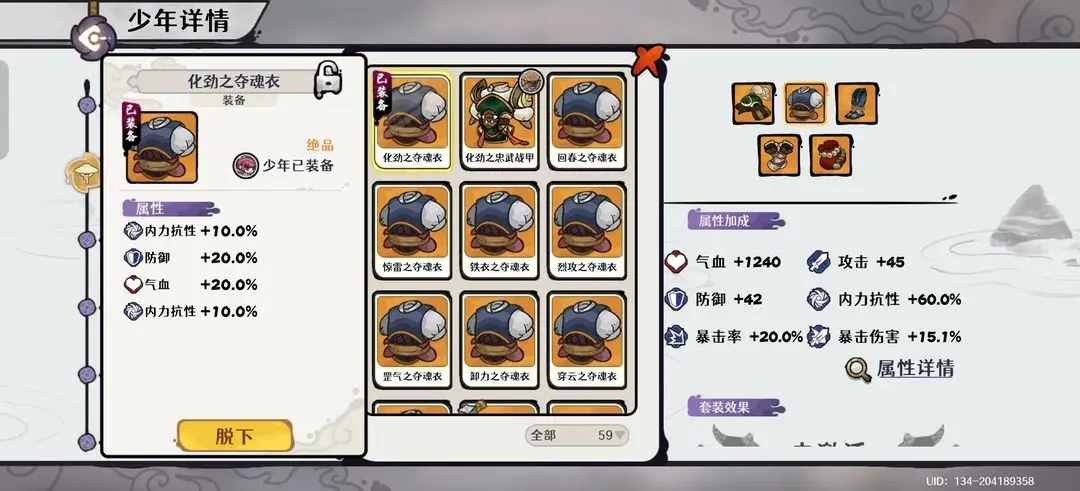Pick the 卸力之夺魂衣 item
1080x491 pixels.
click(499, 339)
